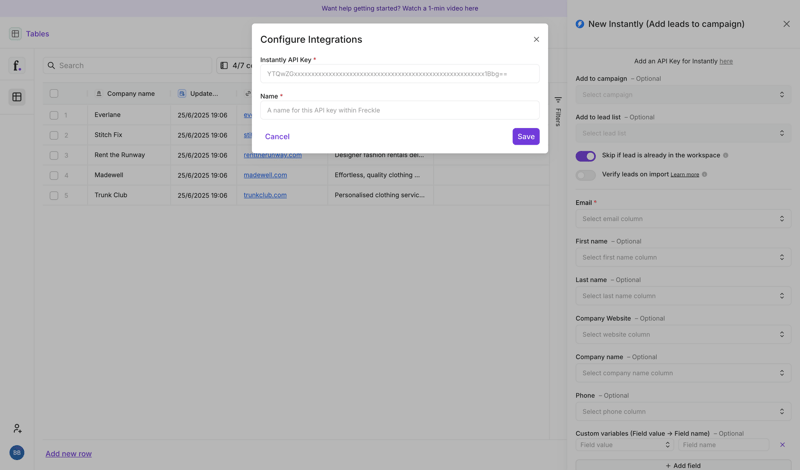800x470 pixels.
Task: Select the checkbox for Rent the Runway row
Action: click(x=54, y=155)
